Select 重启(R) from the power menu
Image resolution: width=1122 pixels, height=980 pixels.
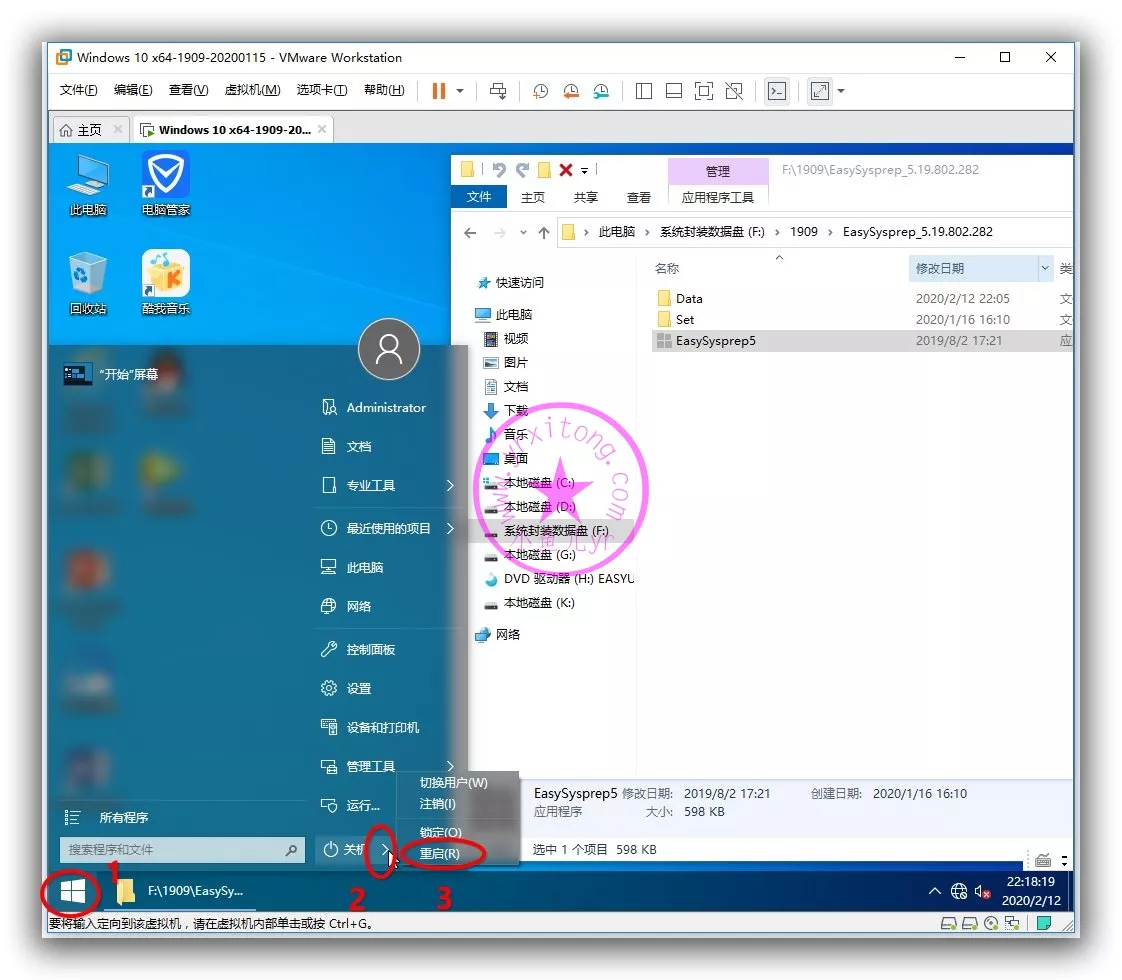440,854
